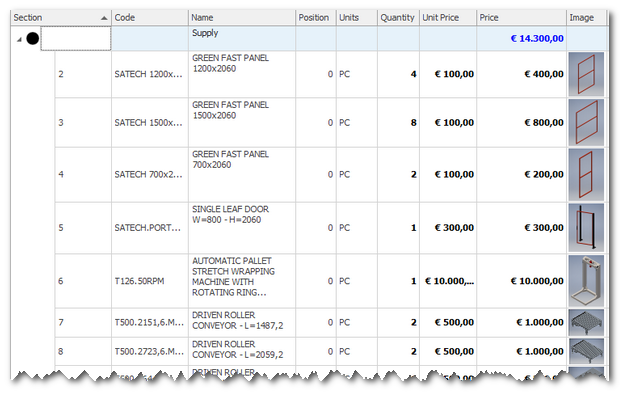Open the roller conveyor L=2059,2 thumbnail

coord(586,351)
